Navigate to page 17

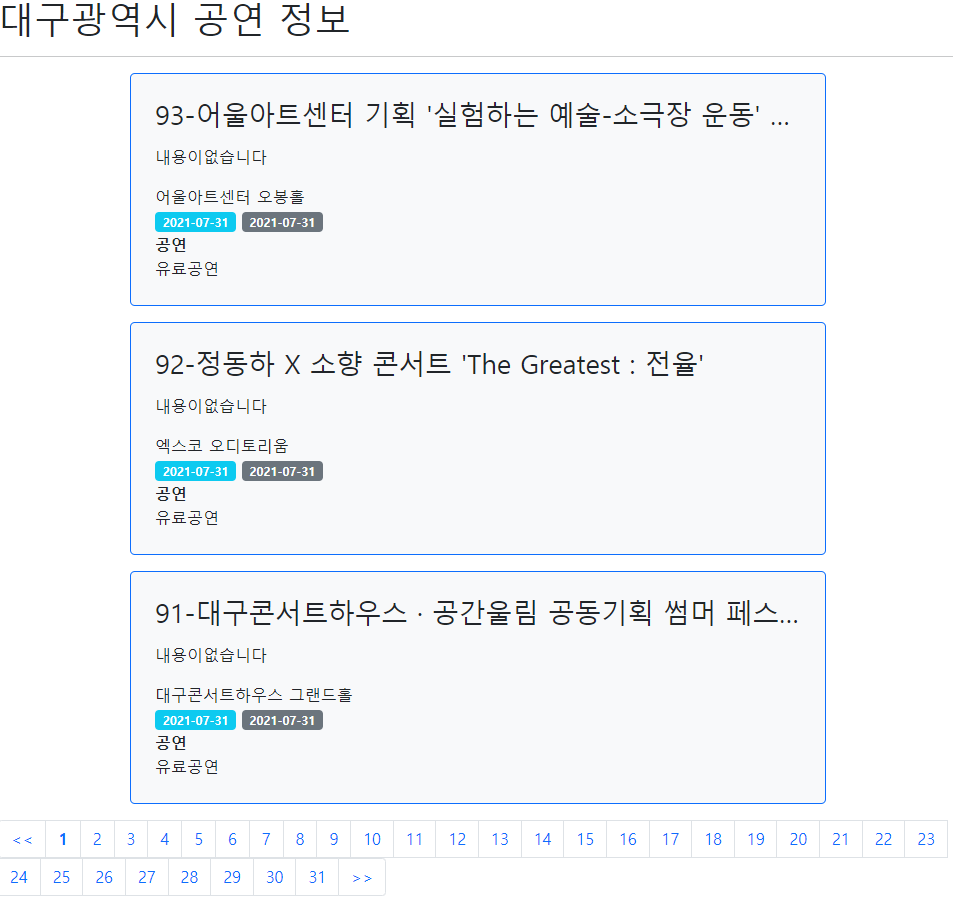pyautogui.click(x=670, y=839)
